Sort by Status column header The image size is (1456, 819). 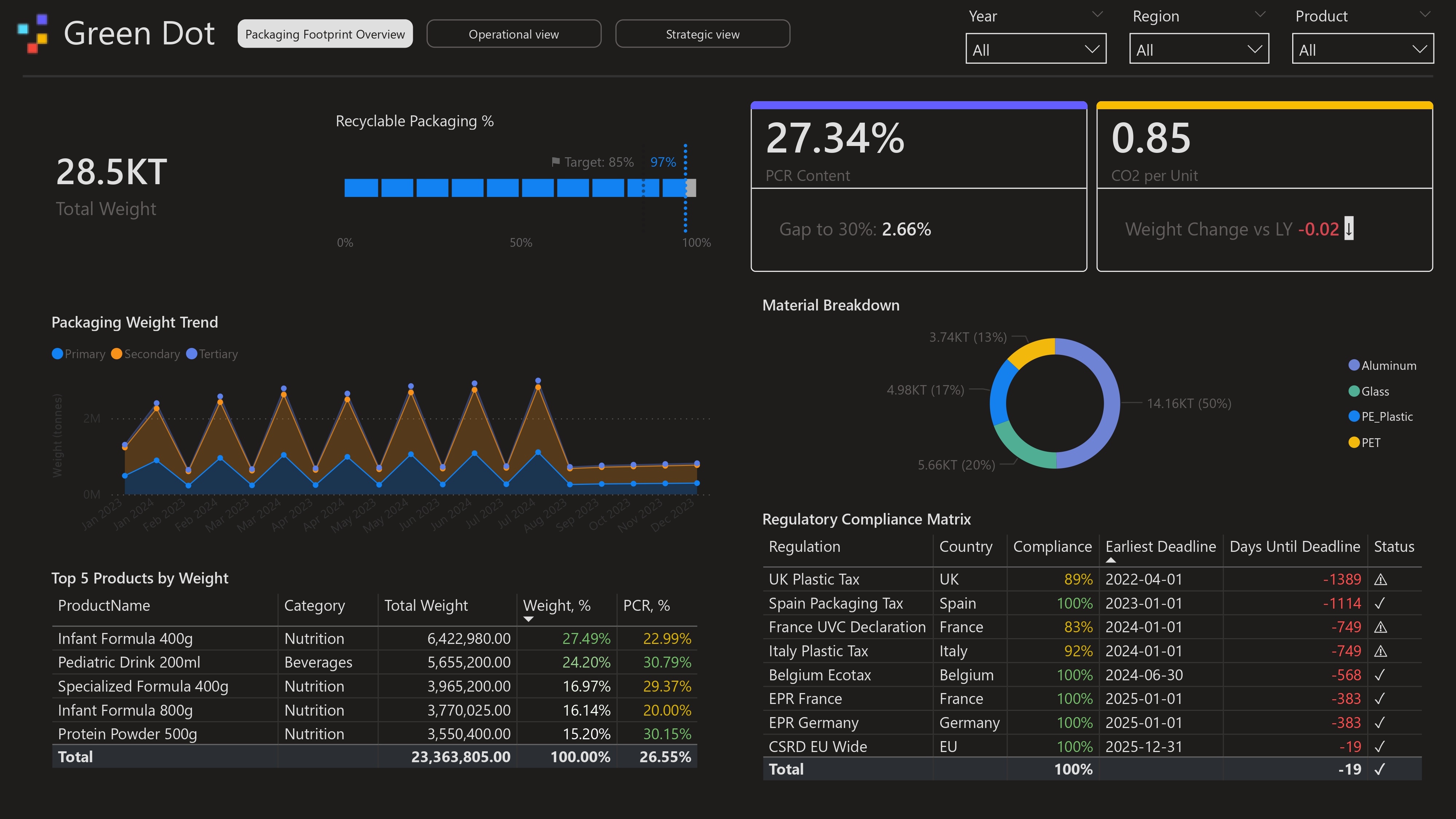click(1394, 547)
